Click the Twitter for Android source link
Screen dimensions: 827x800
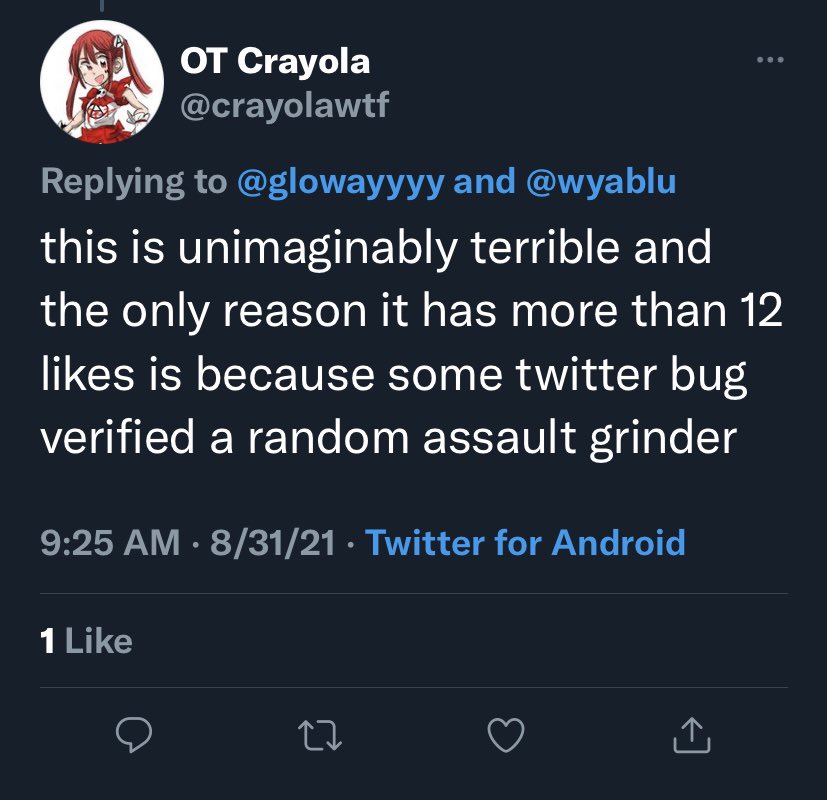click(525, 542)
